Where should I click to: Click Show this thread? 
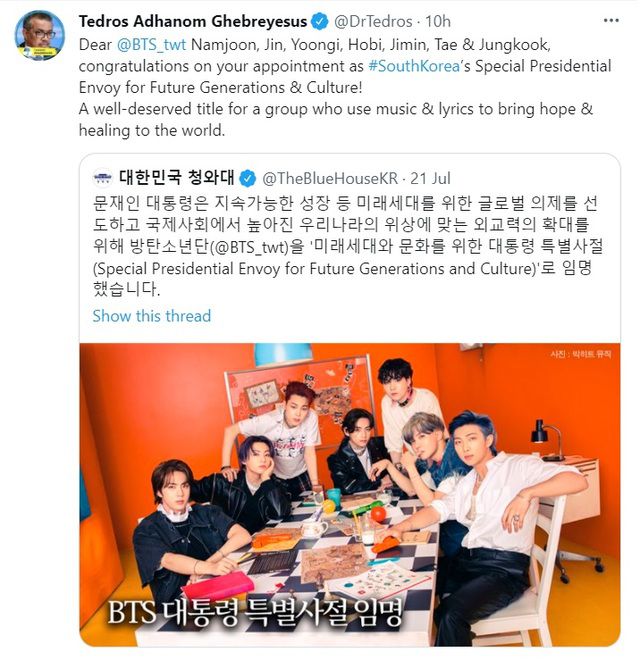tap(152, 316)
